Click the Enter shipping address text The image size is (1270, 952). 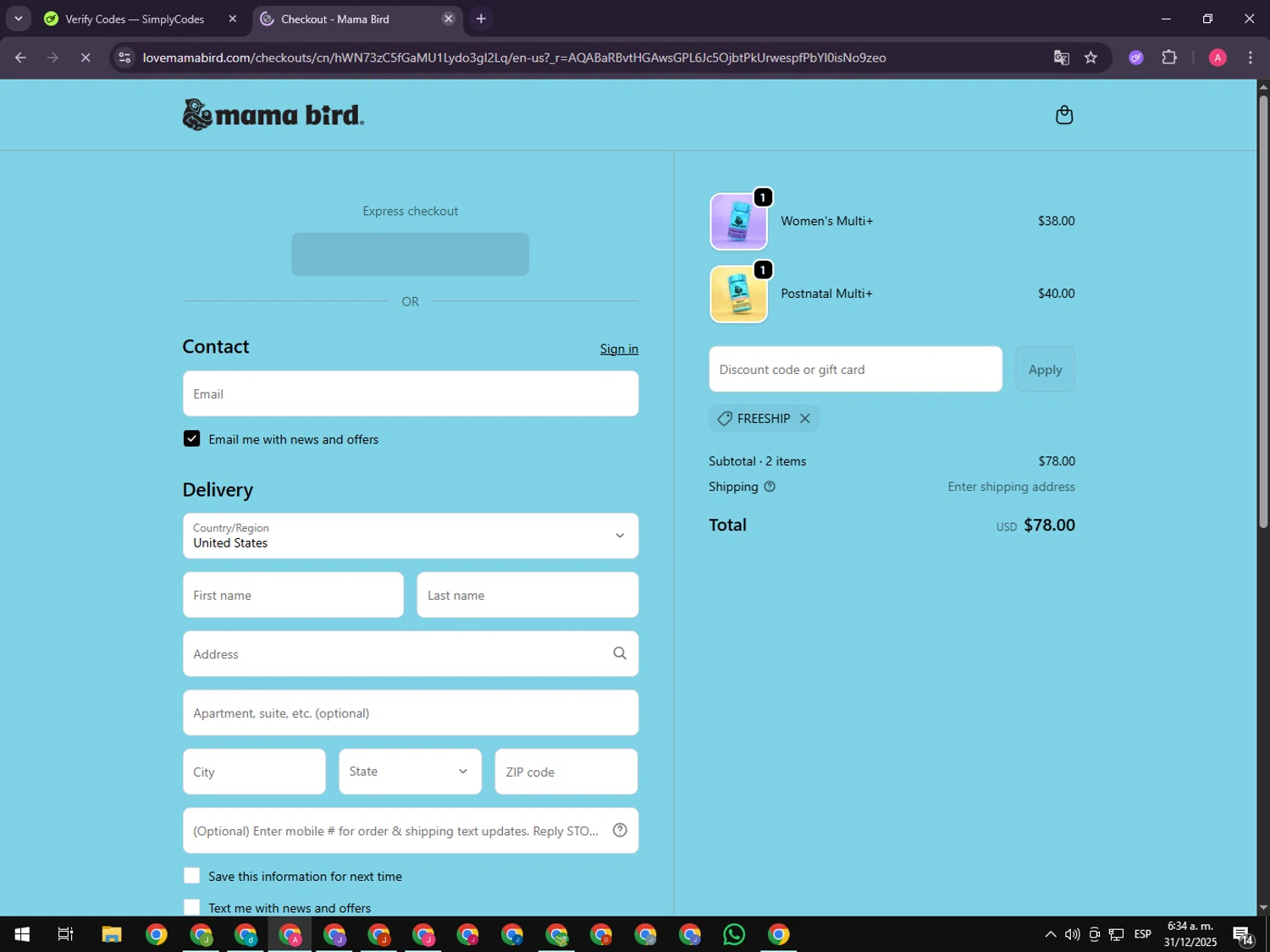click(x=1011, y=487)
